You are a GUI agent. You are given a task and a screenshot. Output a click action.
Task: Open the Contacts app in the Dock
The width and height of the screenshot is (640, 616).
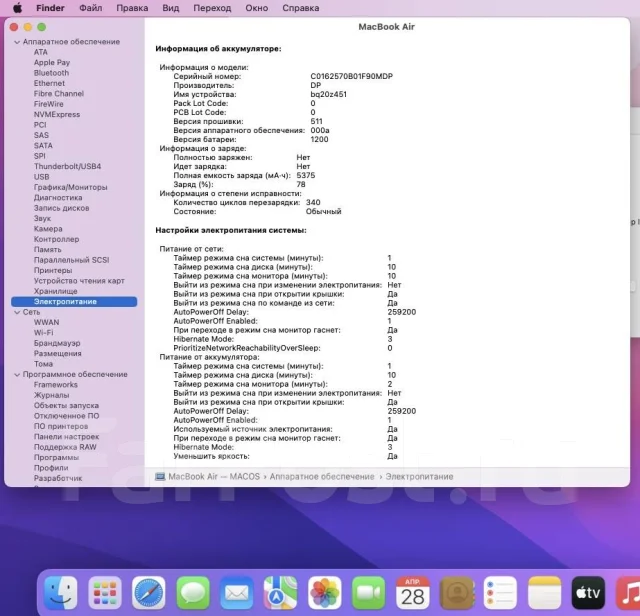click(x=457, y=592)
